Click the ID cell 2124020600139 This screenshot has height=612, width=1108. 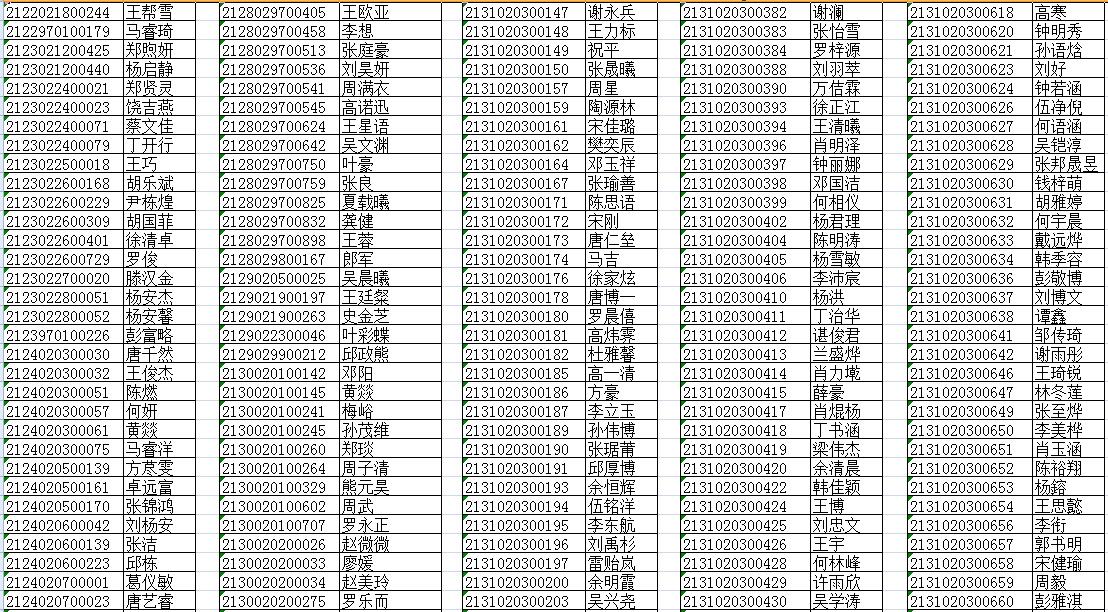pos(63,545)
